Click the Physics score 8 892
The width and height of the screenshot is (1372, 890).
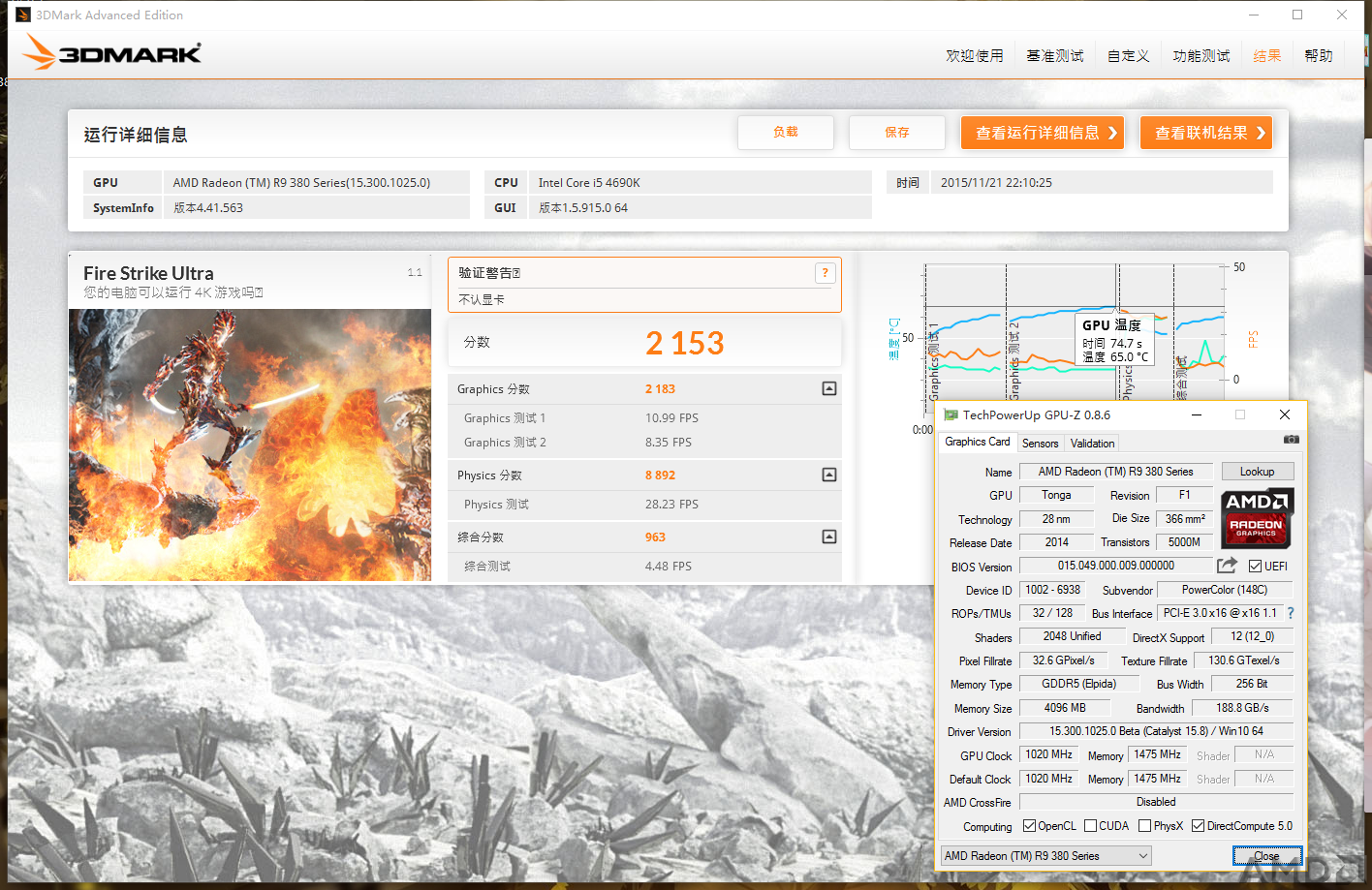pyautogui.click(x=660, y=476)
